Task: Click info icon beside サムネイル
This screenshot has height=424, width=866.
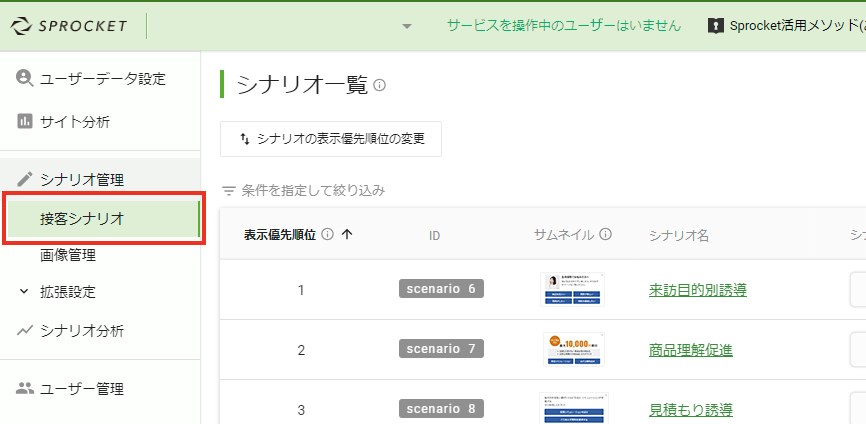Action: [605, 235]
